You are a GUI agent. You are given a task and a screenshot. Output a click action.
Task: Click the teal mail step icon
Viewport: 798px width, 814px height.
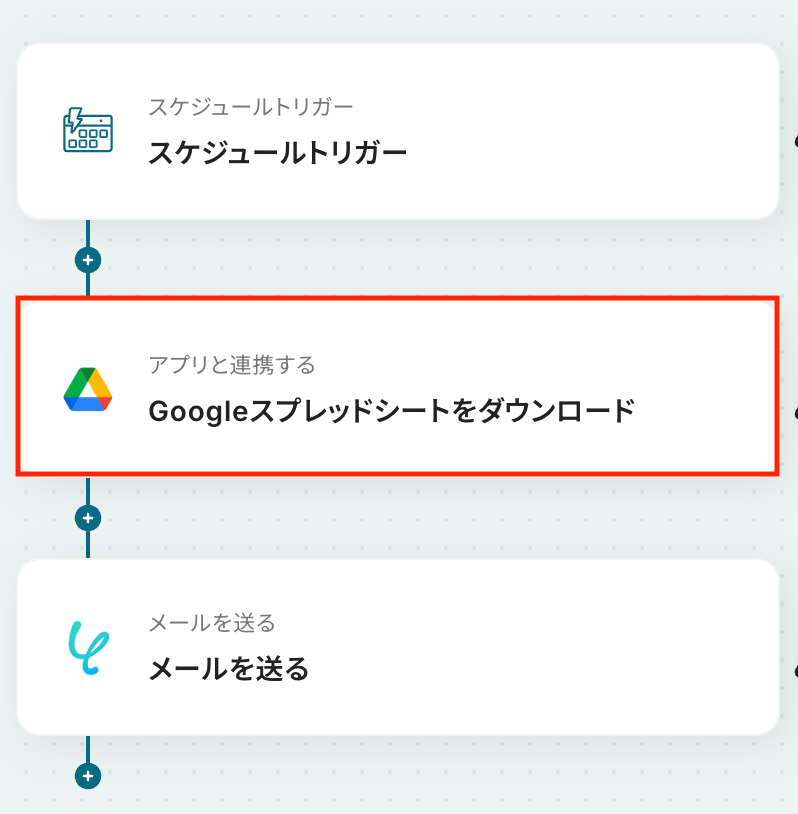pos(87,647)
